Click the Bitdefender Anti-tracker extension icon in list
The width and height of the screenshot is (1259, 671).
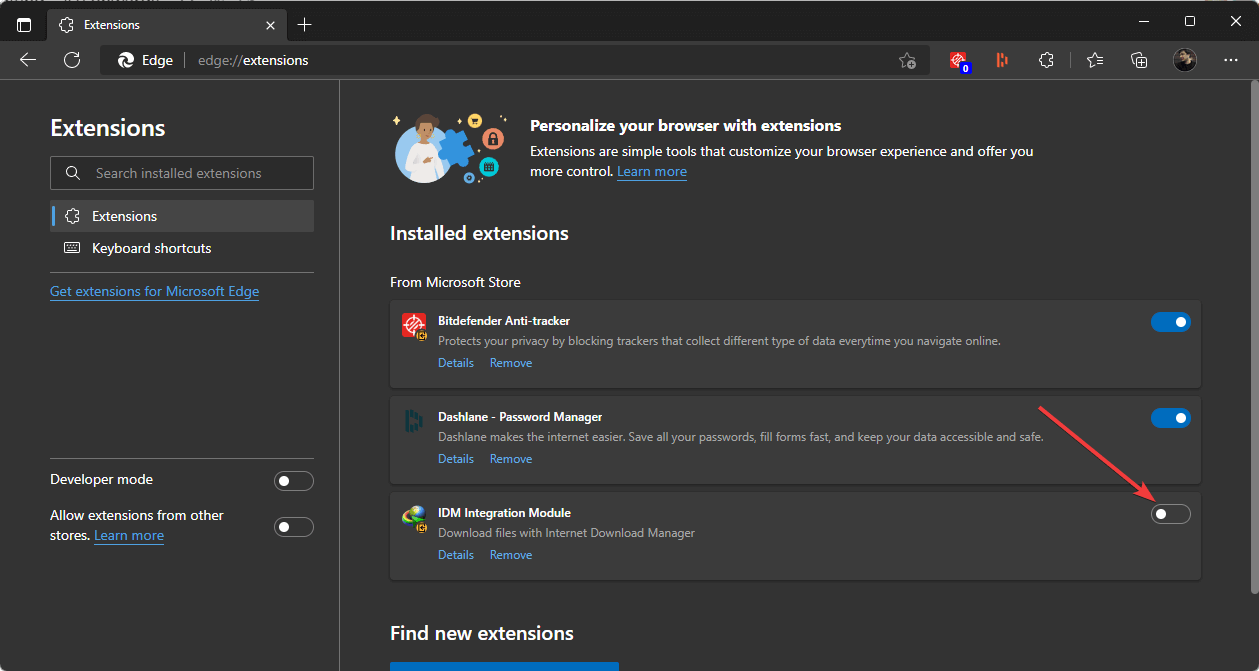(414, 325)
